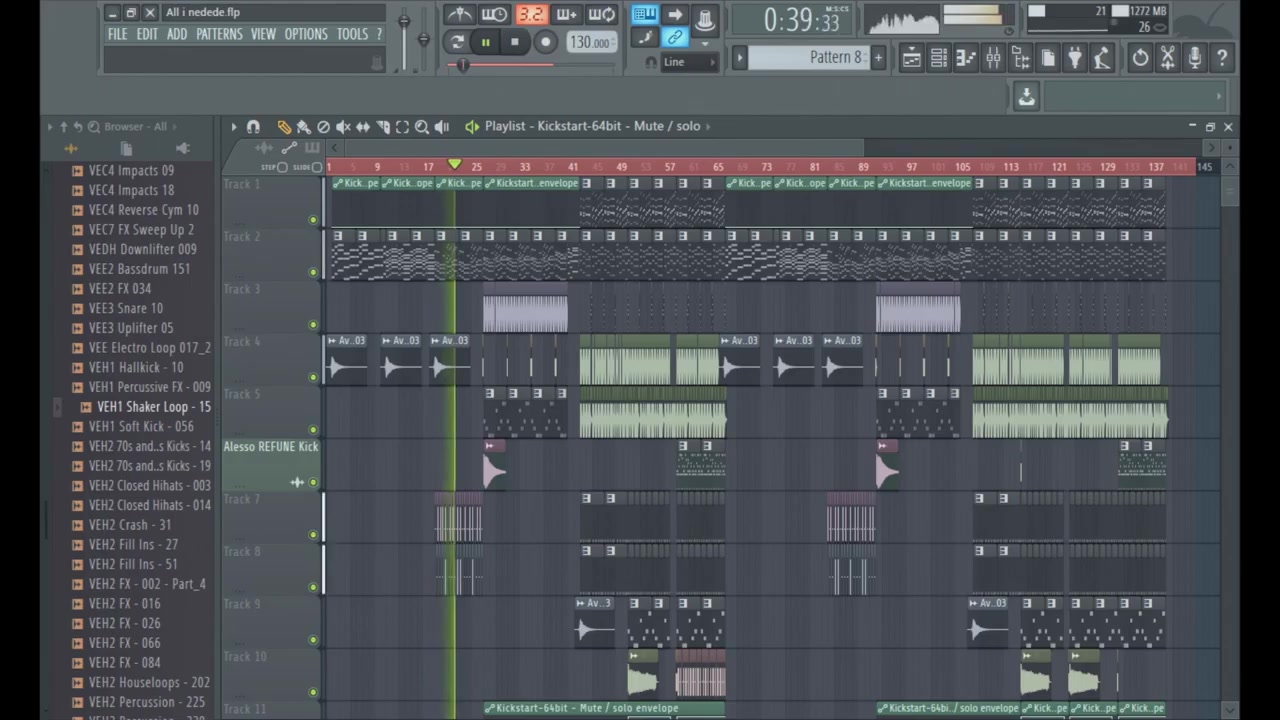Select the Zoom tool in Playlist
The image size is (1280, 720).
(x=422, y=127)
